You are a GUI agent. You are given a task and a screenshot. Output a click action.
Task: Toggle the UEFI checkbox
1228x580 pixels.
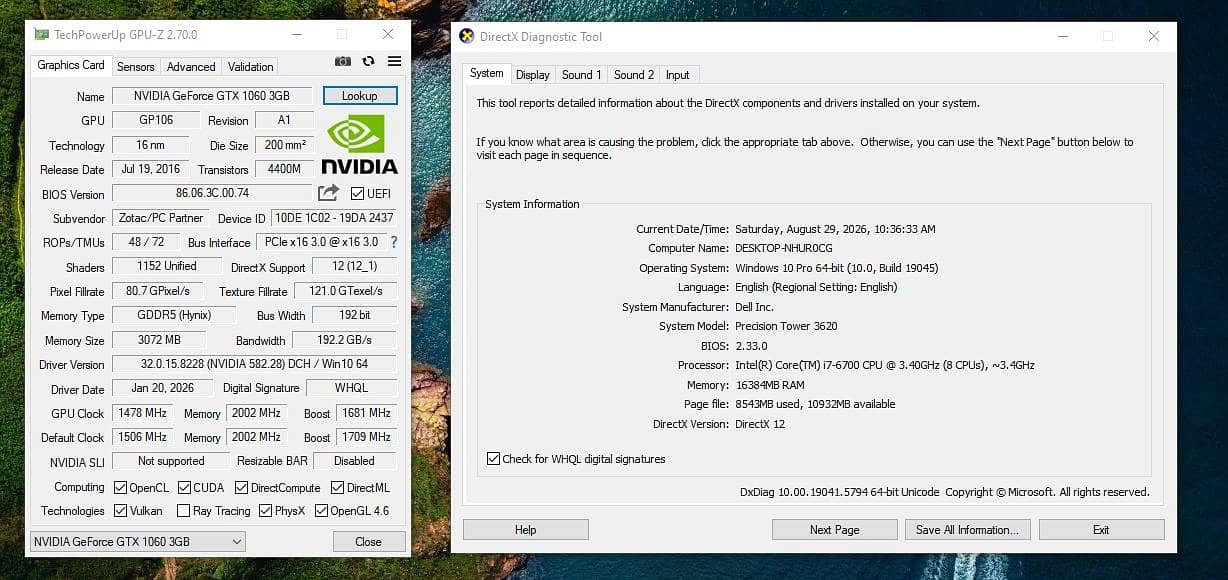[358, 193]
